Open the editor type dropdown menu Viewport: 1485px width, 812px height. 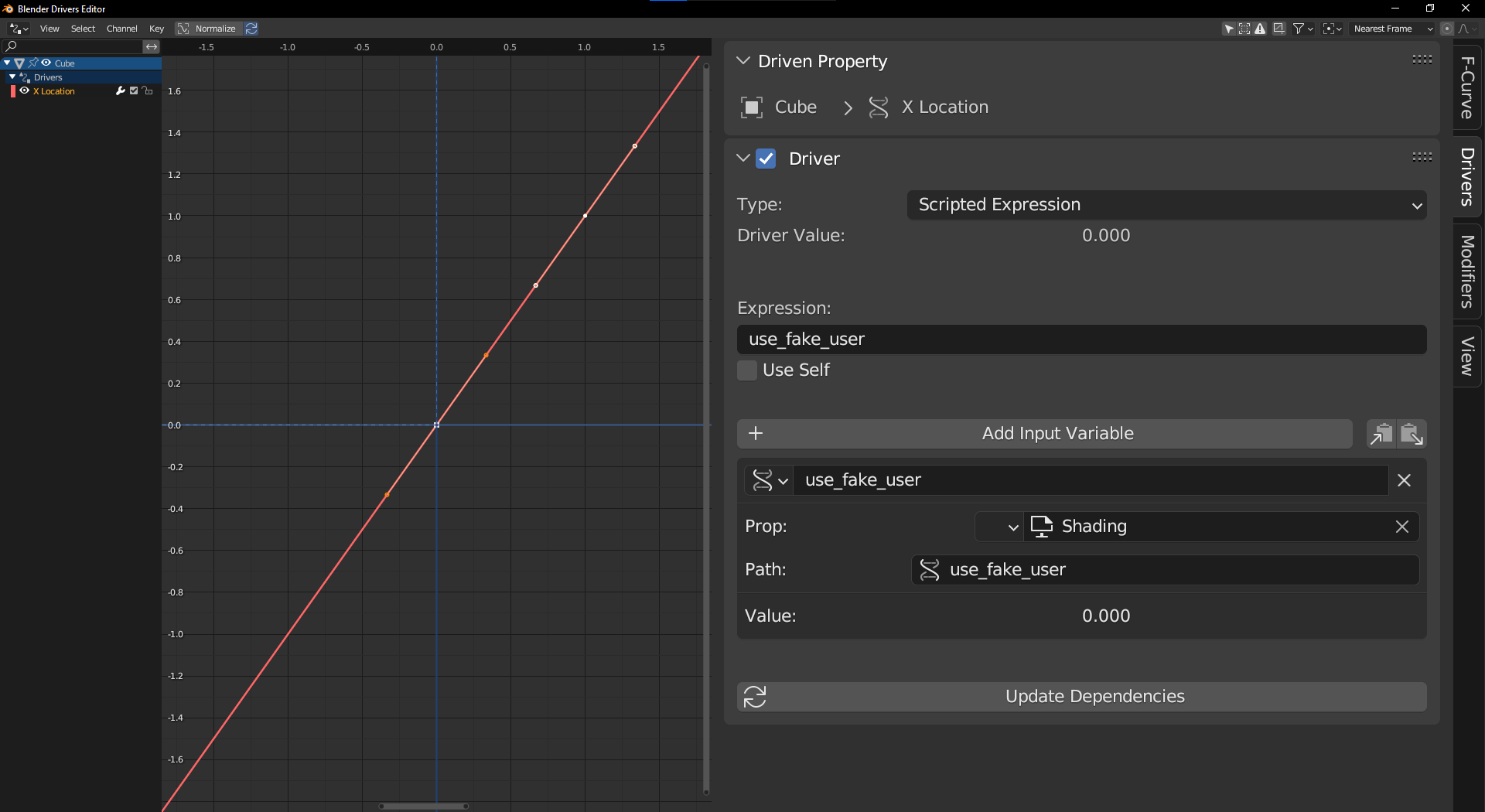point(19,29)
